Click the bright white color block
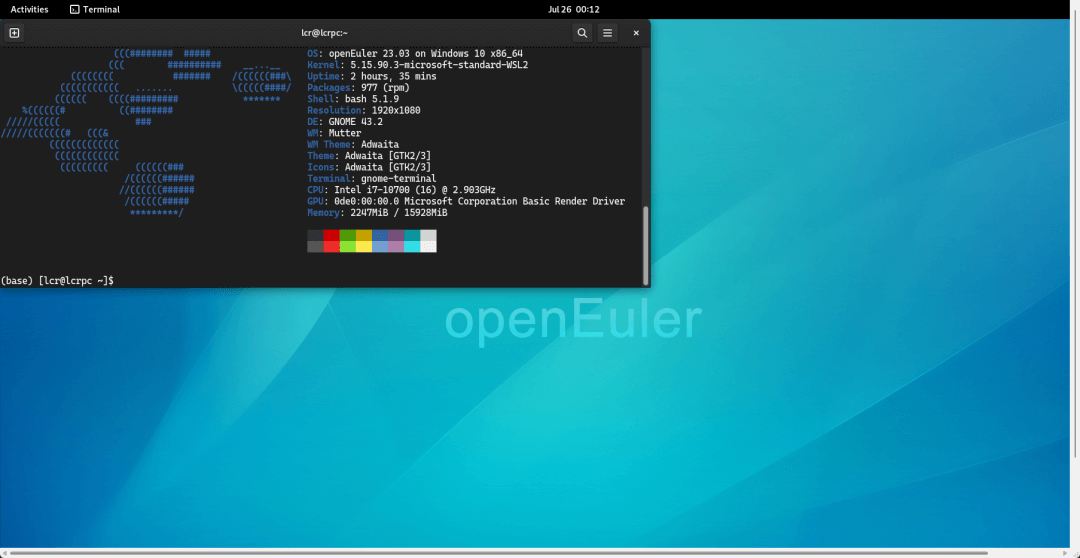 428,246
